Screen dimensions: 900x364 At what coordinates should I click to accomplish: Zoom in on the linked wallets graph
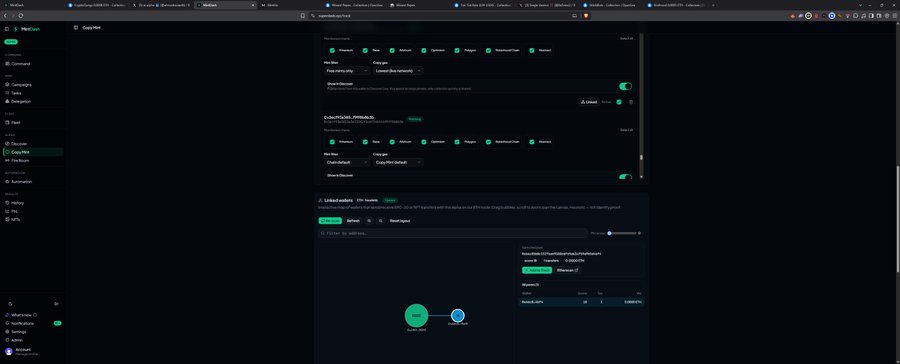(x=369, y=220)
